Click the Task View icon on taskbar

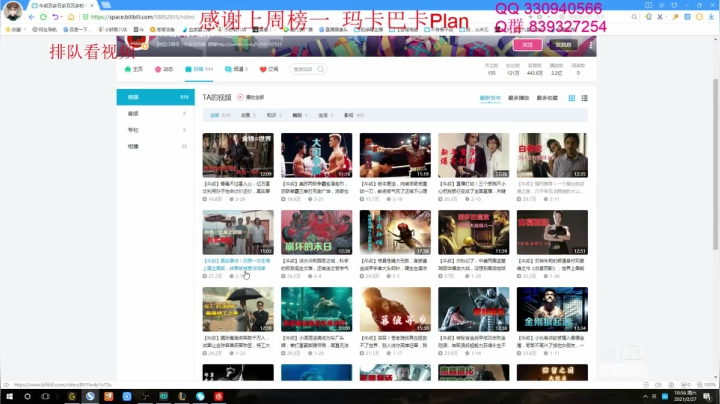[x=45, y=396]
